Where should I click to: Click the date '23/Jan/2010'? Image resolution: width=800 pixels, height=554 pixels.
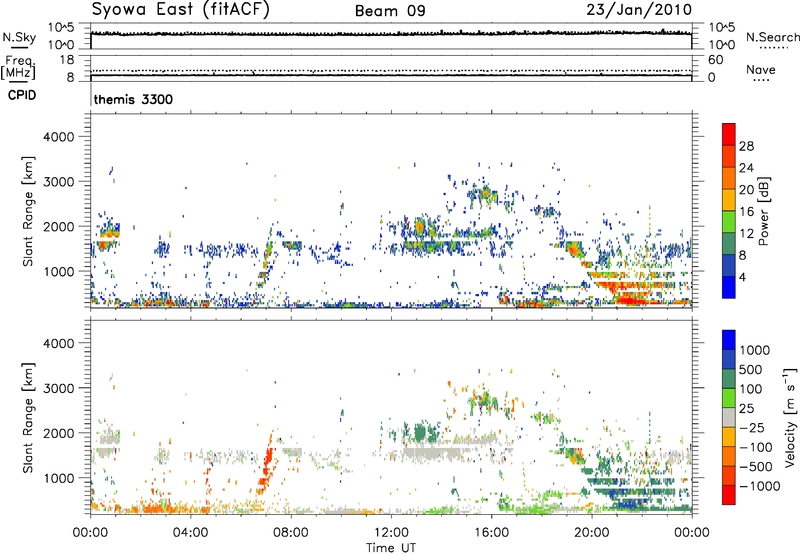click(639, 10)
